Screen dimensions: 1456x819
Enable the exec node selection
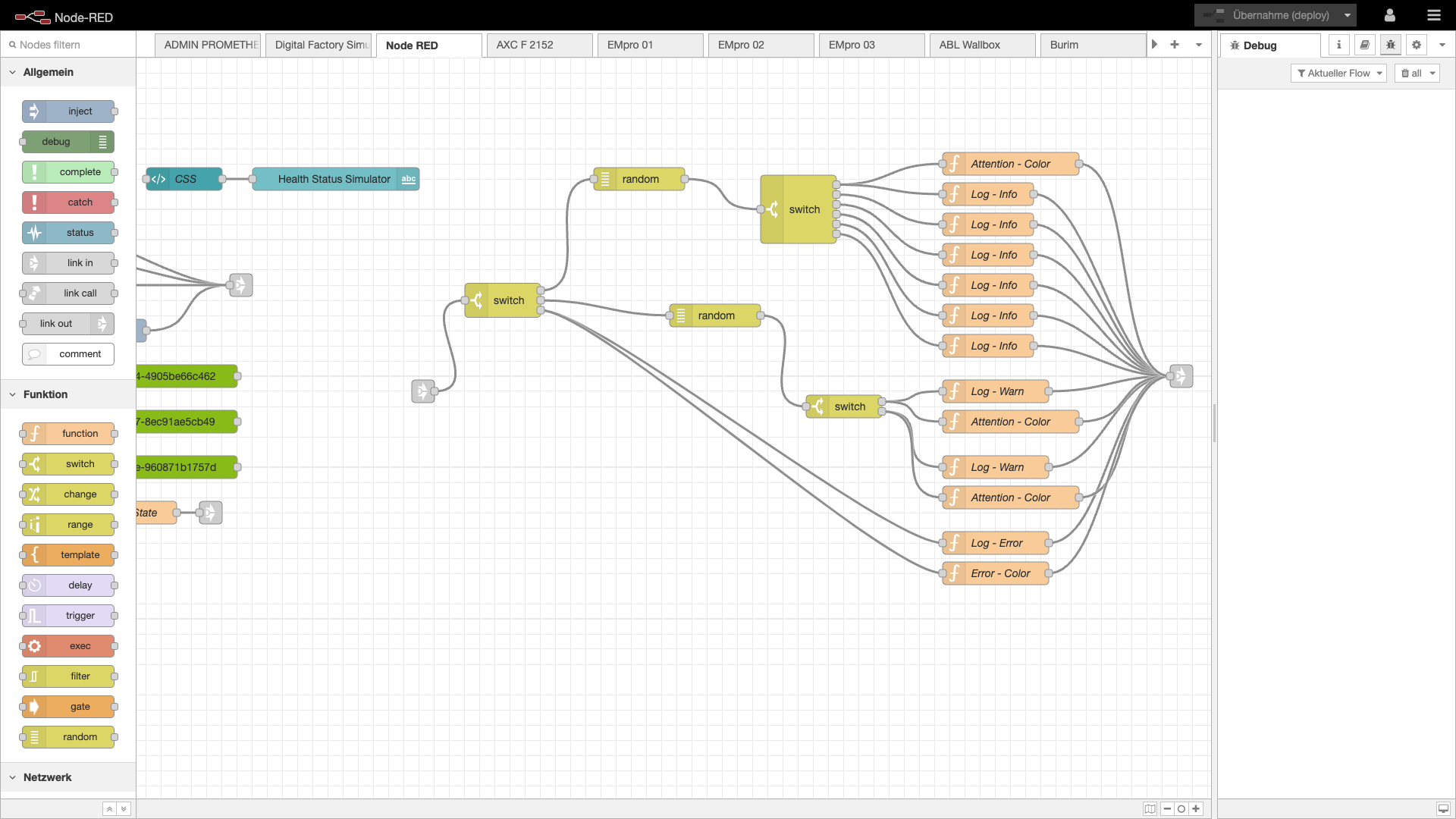click(x=68, y=645)
